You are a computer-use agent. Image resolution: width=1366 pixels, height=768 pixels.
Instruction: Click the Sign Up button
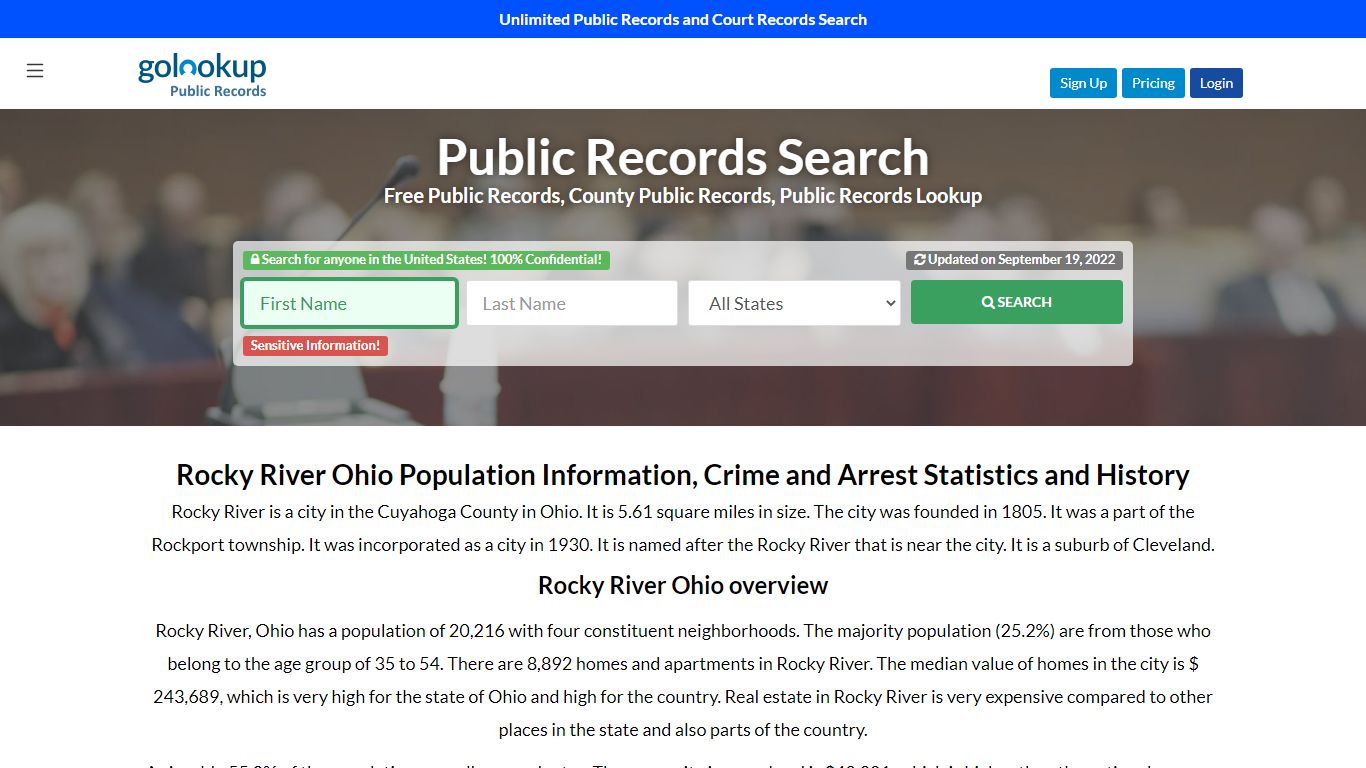point(1083,83)
